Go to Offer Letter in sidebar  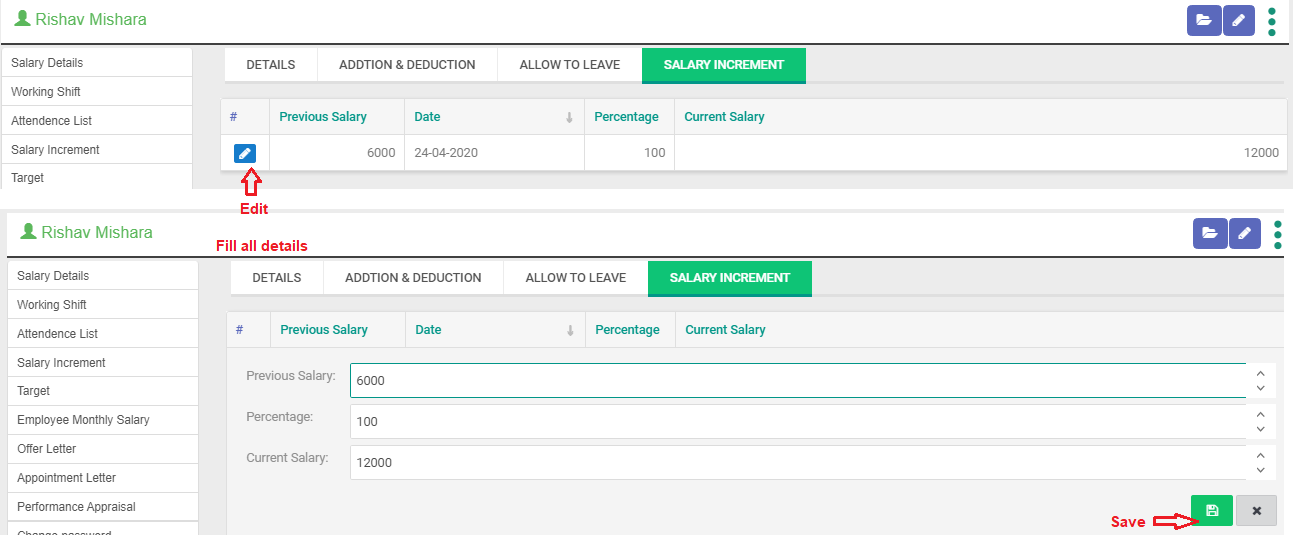coord(46,449)
